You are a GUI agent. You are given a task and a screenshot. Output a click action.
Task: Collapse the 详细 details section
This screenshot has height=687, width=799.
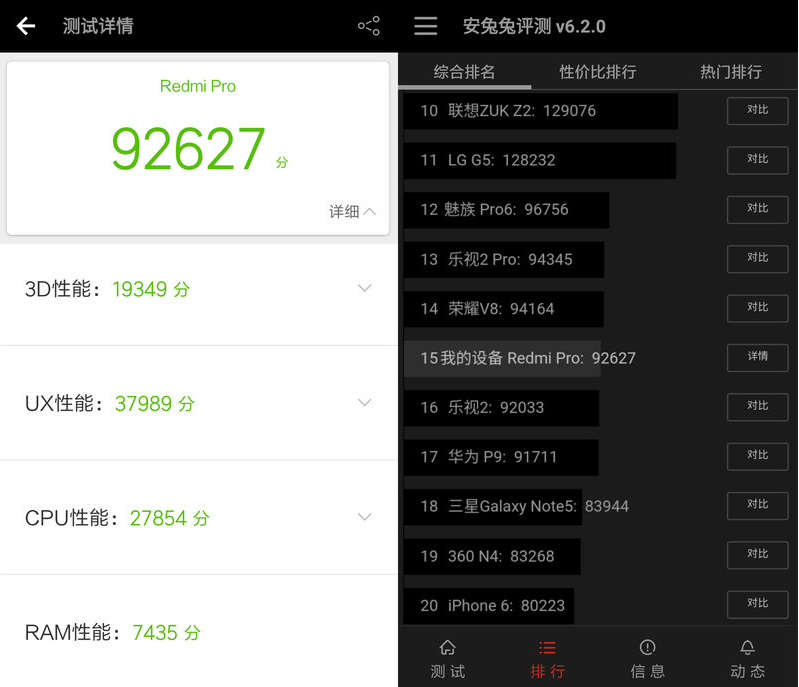point(352,211)
